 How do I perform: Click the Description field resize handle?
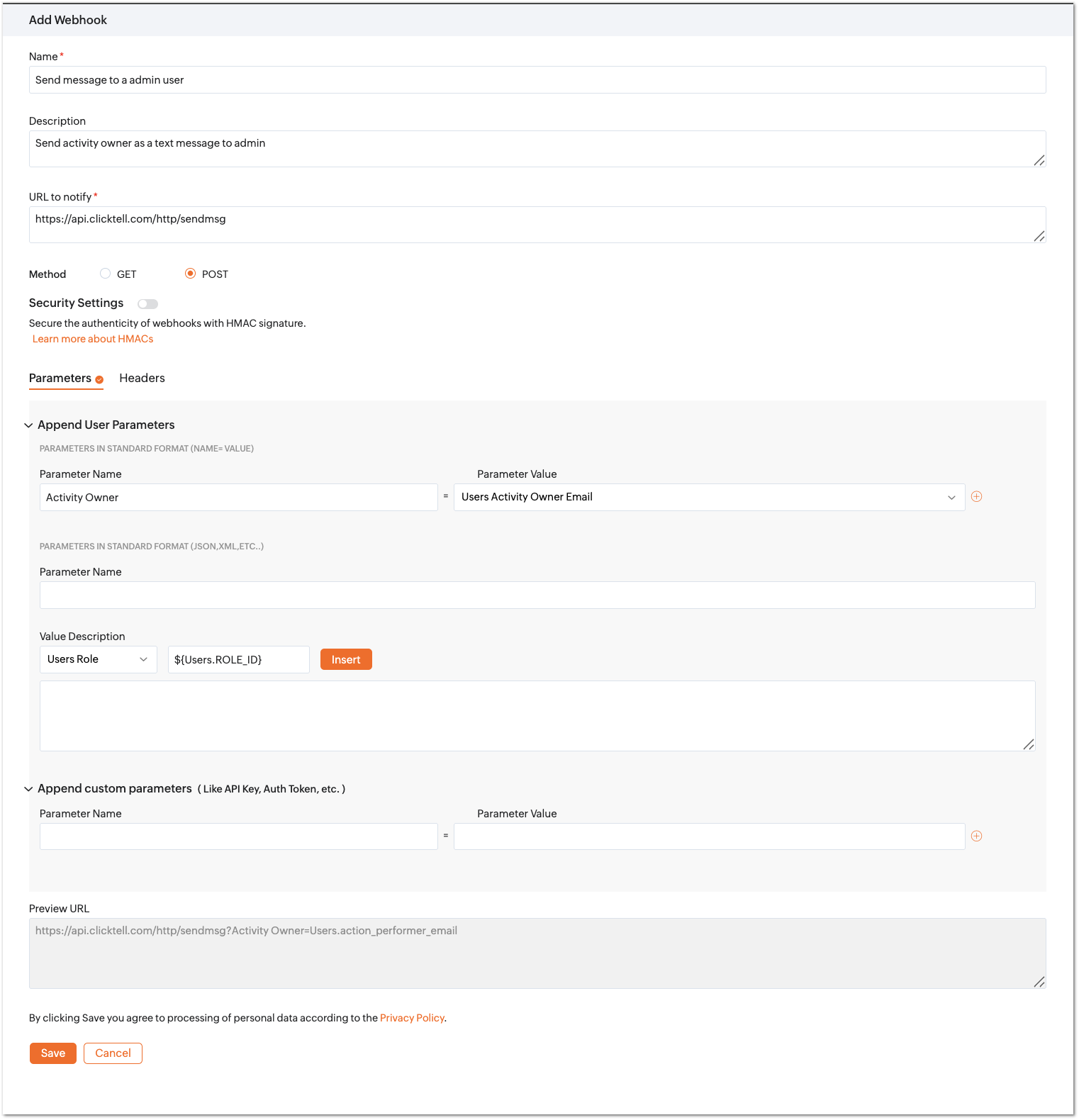[x=1039, y=160]
